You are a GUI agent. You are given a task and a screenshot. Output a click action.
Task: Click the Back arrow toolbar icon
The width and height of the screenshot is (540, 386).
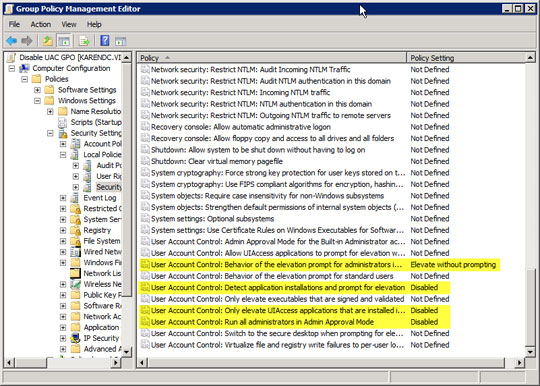(x=12, y=41)
